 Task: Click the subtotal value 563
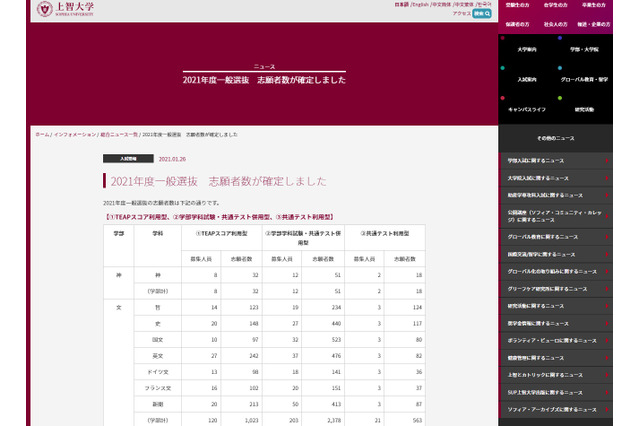(x=417, y=420)
